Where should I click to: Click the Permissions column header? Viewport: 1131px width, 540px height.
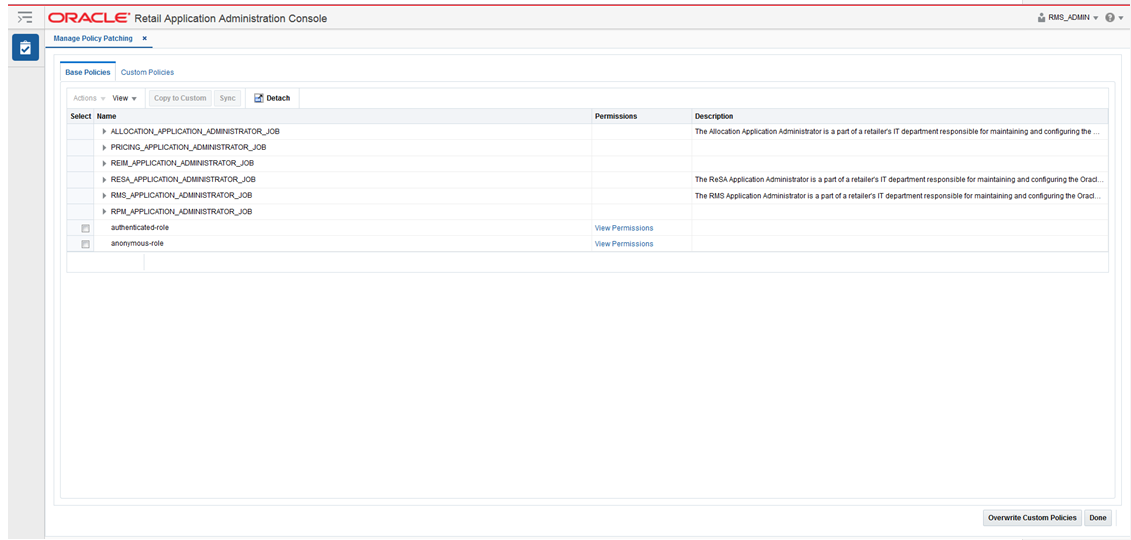642,116
